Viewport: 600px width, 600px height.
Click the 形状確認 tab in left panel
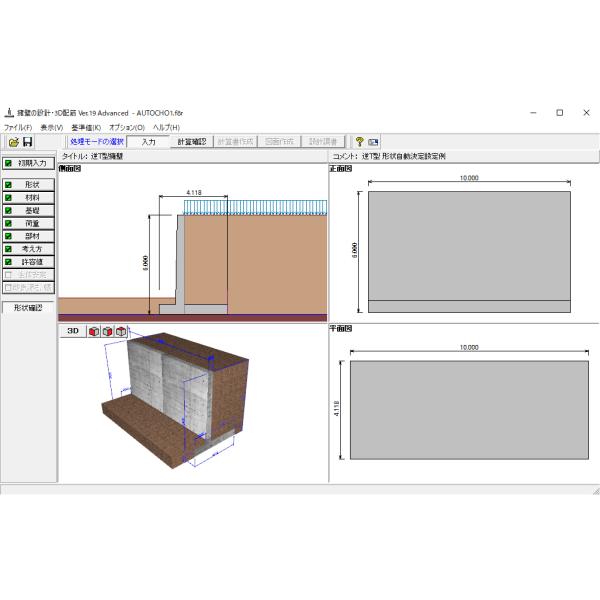pos(28,307)
